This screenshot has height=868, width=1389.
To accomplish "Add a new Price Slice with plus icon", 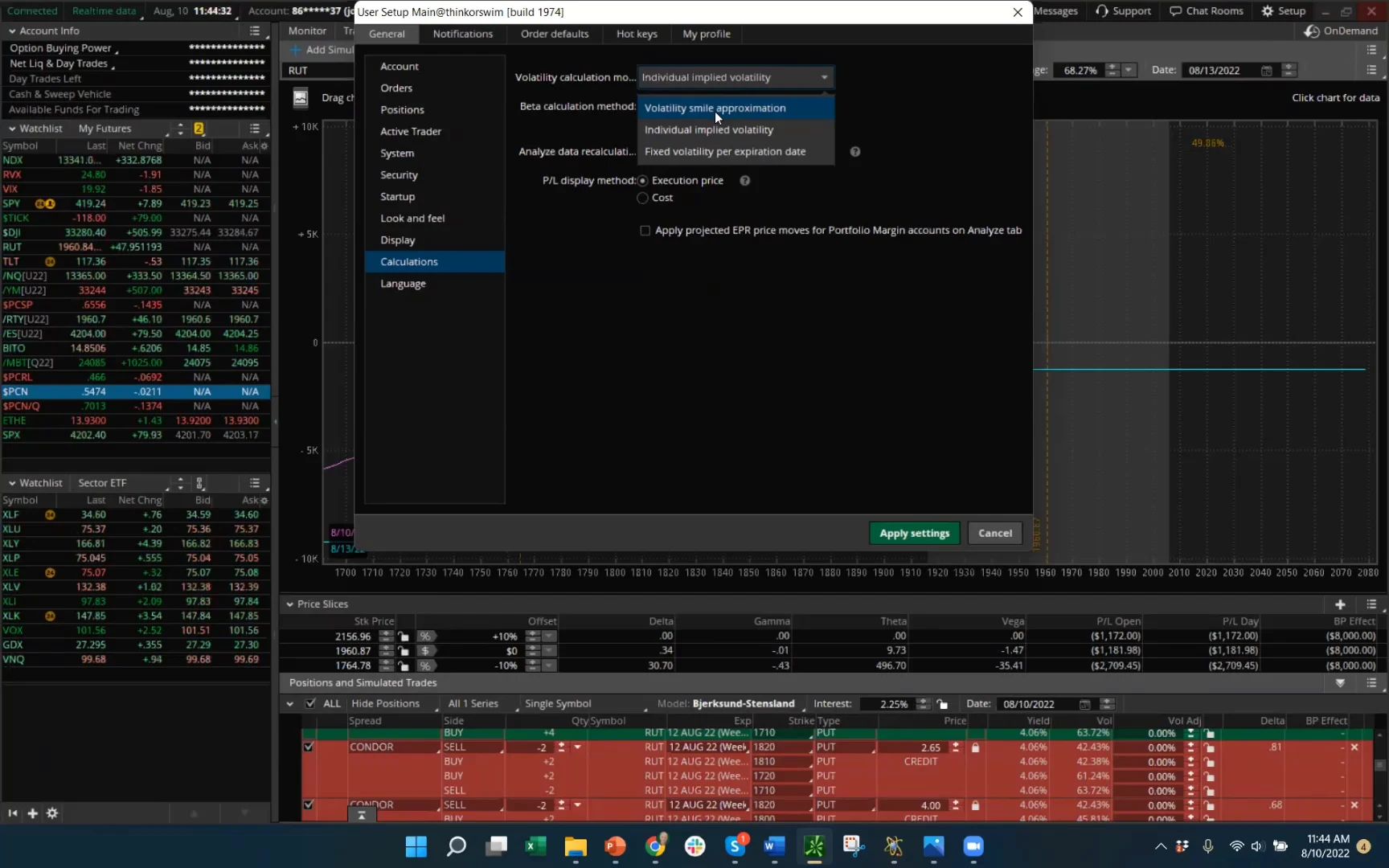I will pos(1340,604).
